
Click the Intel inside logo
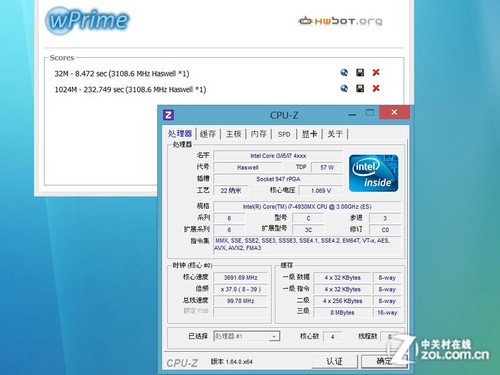[374, 173]
